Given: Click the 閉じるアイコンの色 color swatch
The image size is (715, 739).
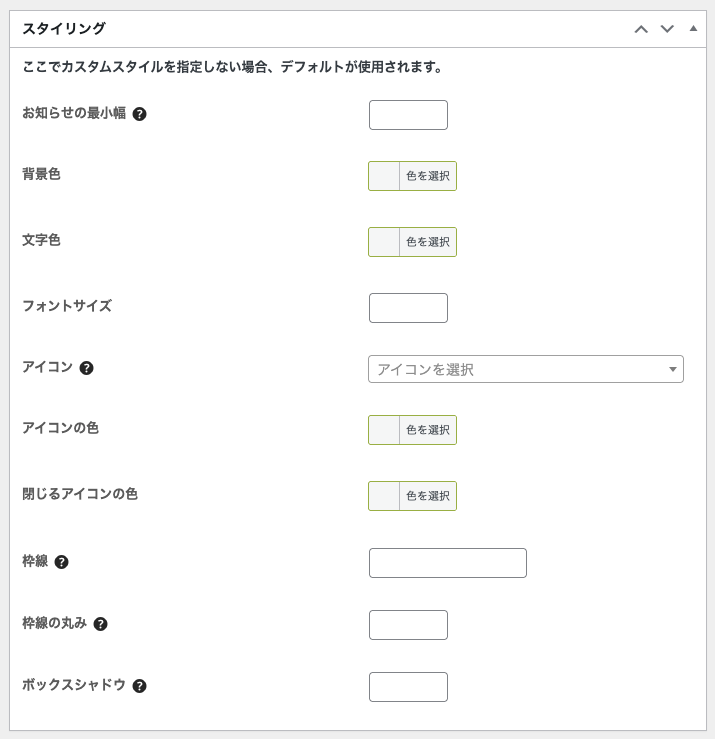Looking at the screenshot, I should pyautogui.click(x=385, y=496).
